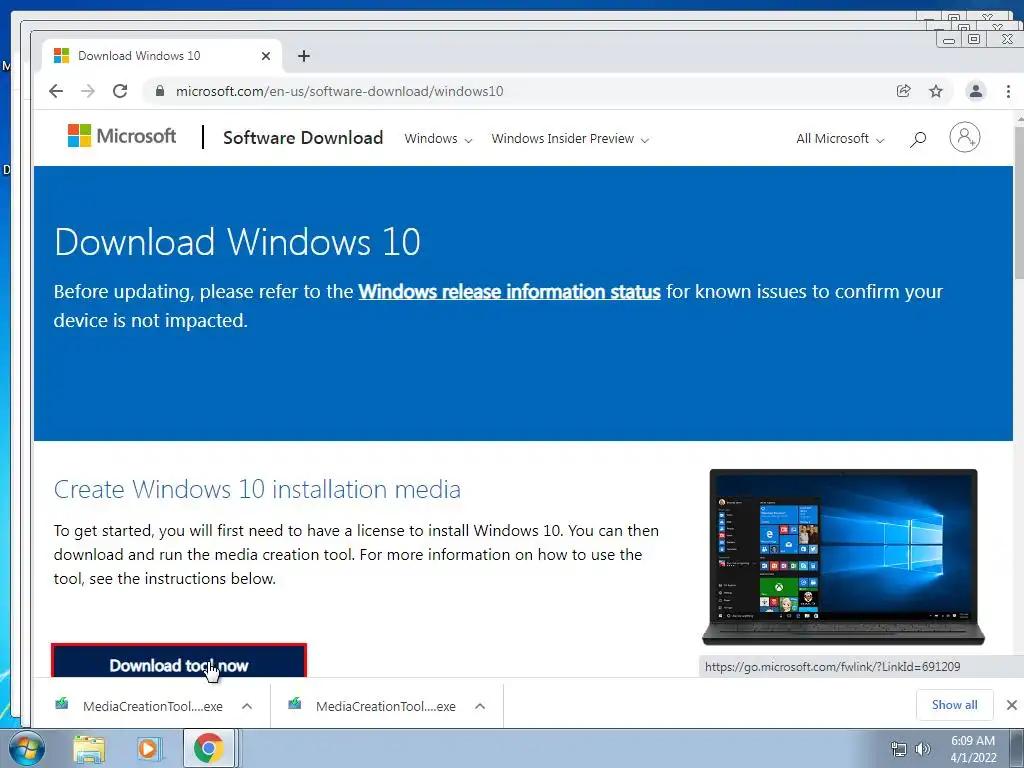
Task: Open Windows release information status link
Action: (509, 291)
